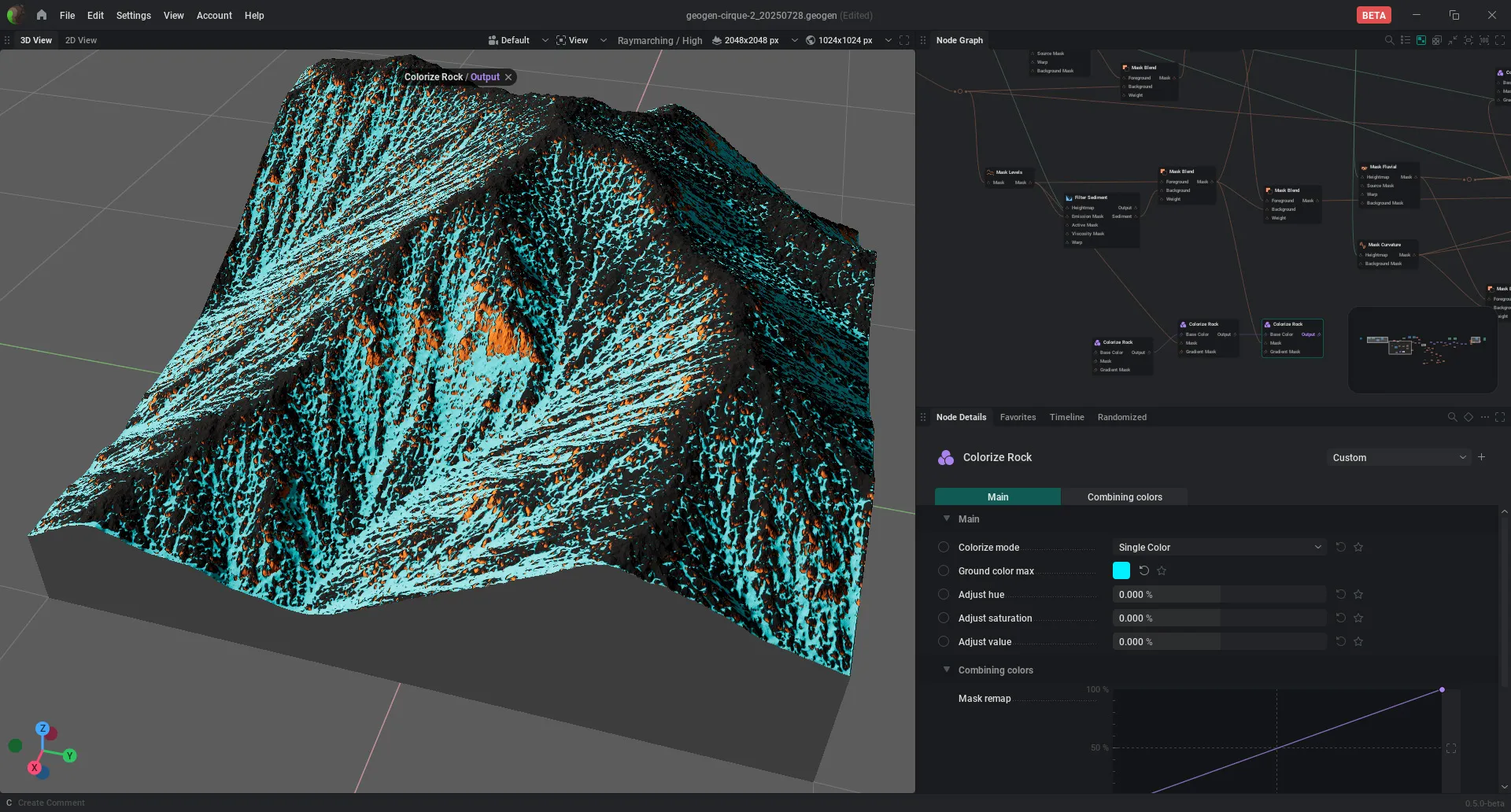This screenshot has width=1511, height=812.
Task: Open the Single Color mode dropdown
Action: click(1219, 548)
